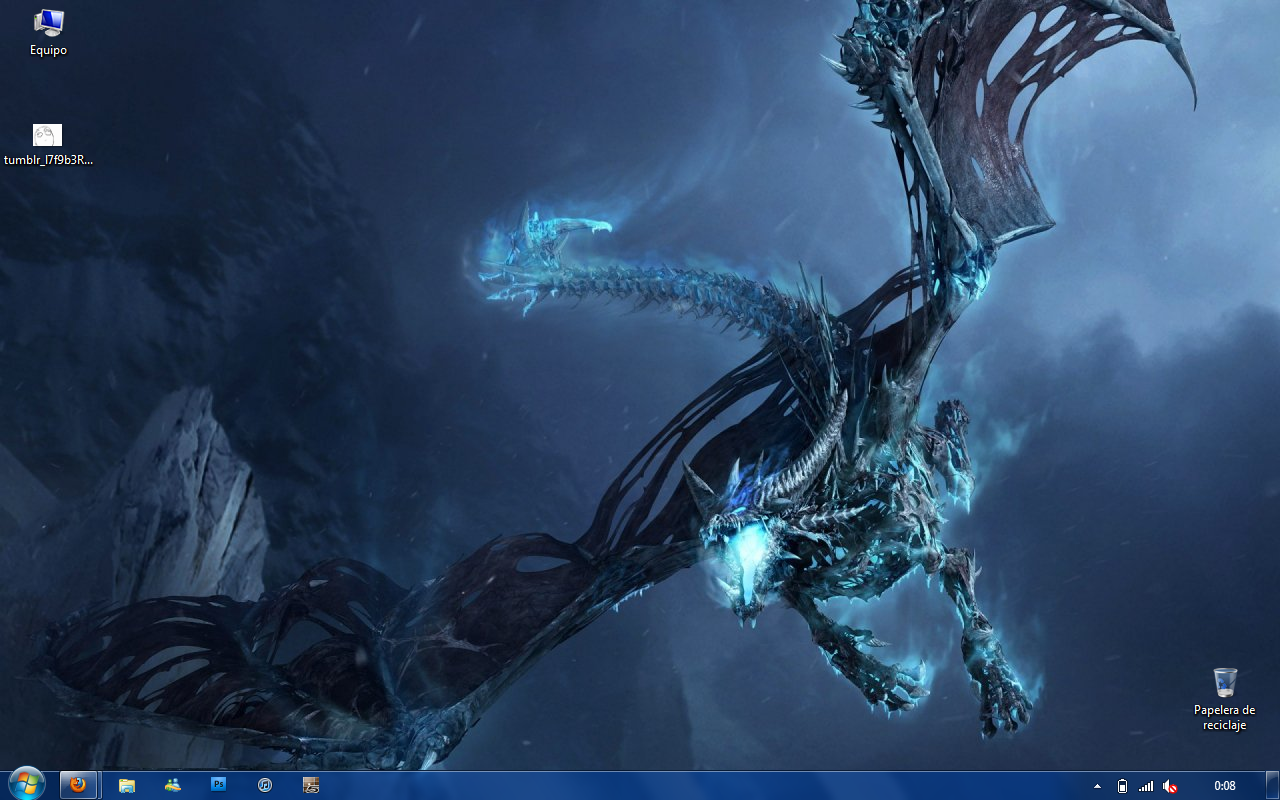Viewport: 1280px width, 800px height.
Task: Launch iTunes from the taskbar
Action: click(265, 785)
